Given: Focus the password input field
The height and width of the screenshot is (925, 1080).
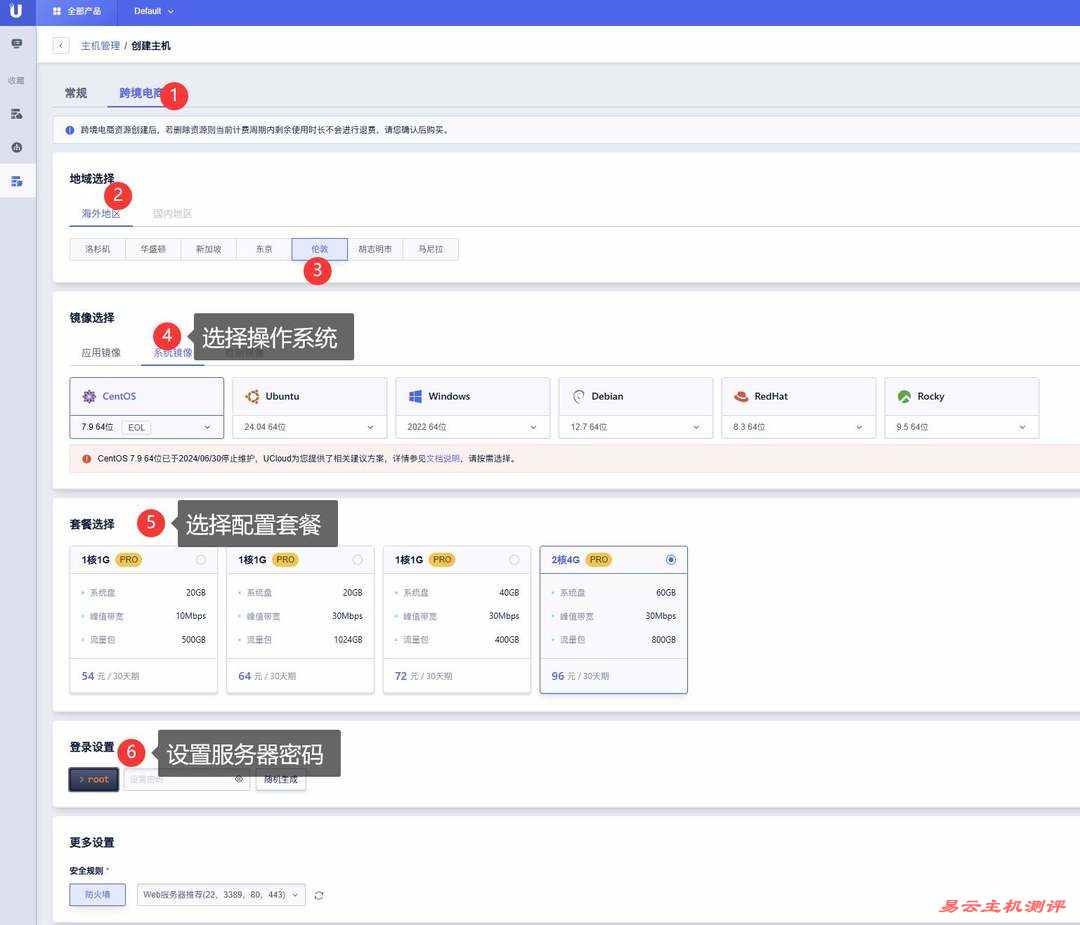Looking at the screenshot, I should [186, 780].
